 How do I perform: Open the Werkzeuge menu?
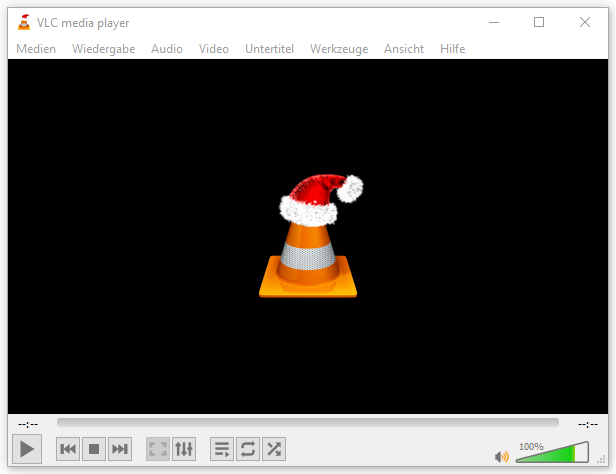339,49
